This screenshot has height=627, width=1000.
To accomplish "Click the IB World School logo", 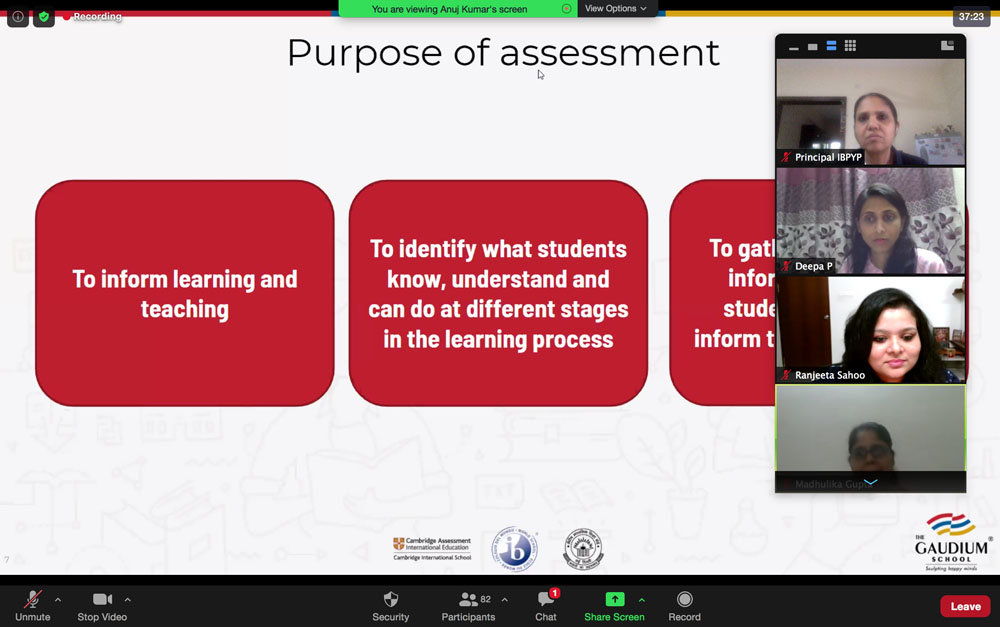I will click(x=515, y=549).
